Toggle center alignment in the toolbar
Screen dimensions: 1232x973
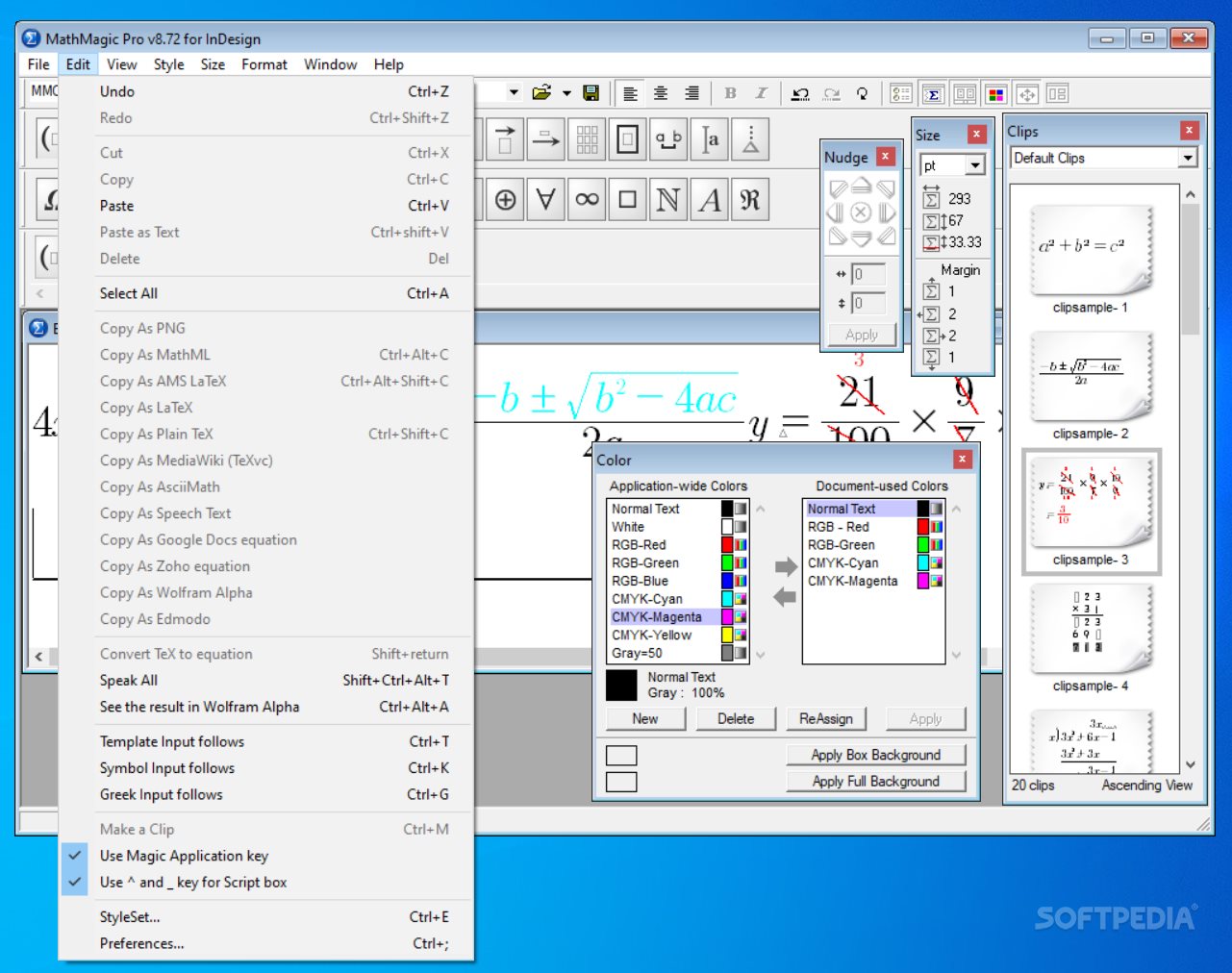coord(661,93)
